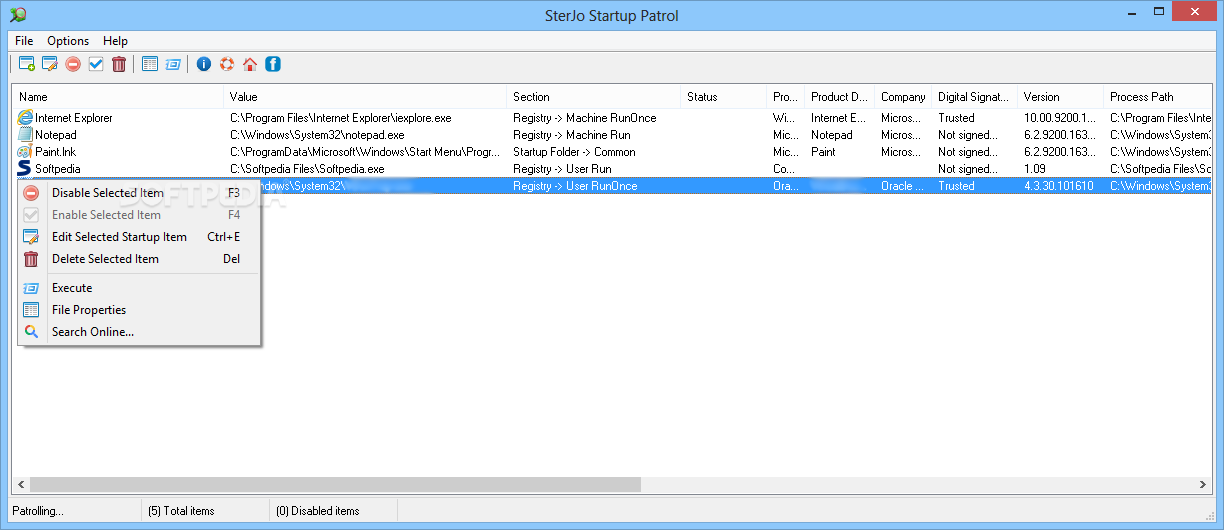Click the Execute toolbar icon
Image resolution: width=1224 pixels, height=530 pixels.
173,64
